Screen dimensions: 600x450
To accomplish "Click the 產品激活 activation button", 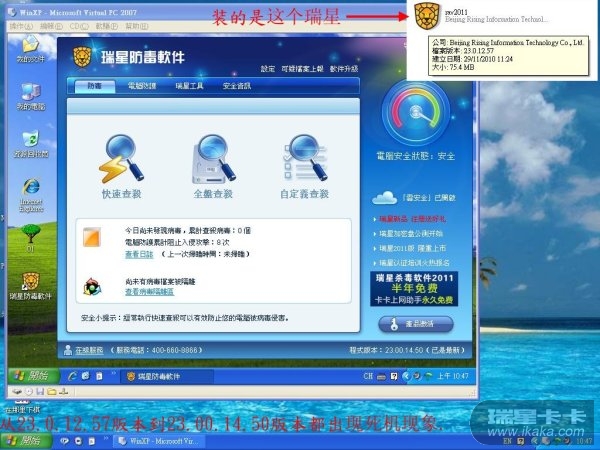I will click(x=416, y=324).
